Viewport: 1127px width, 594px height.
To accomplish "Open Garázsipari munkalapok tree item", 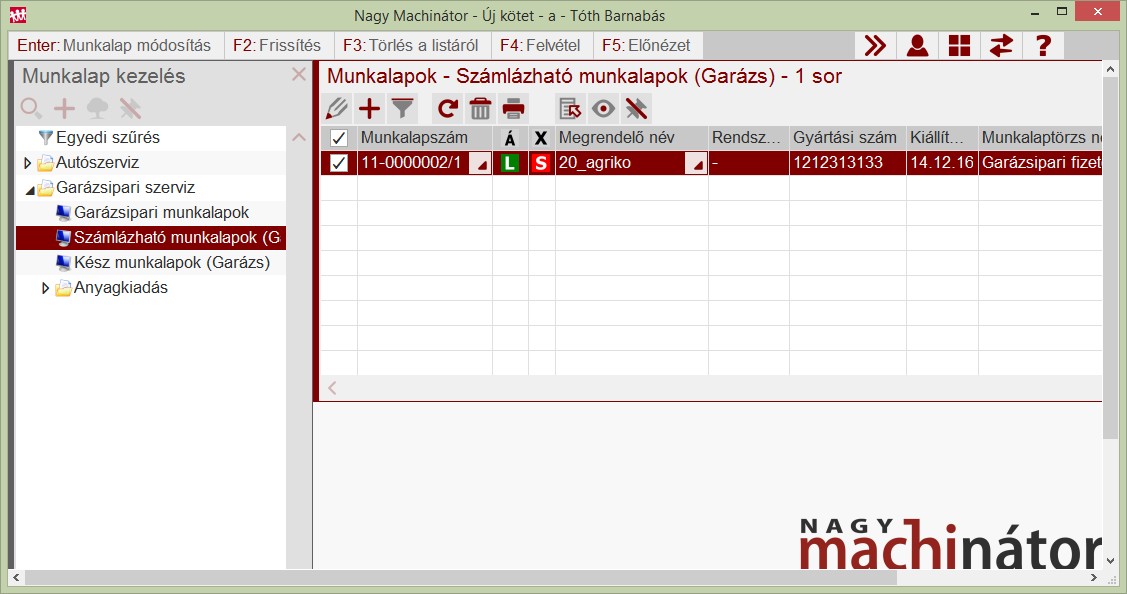I will click(161, 213).
